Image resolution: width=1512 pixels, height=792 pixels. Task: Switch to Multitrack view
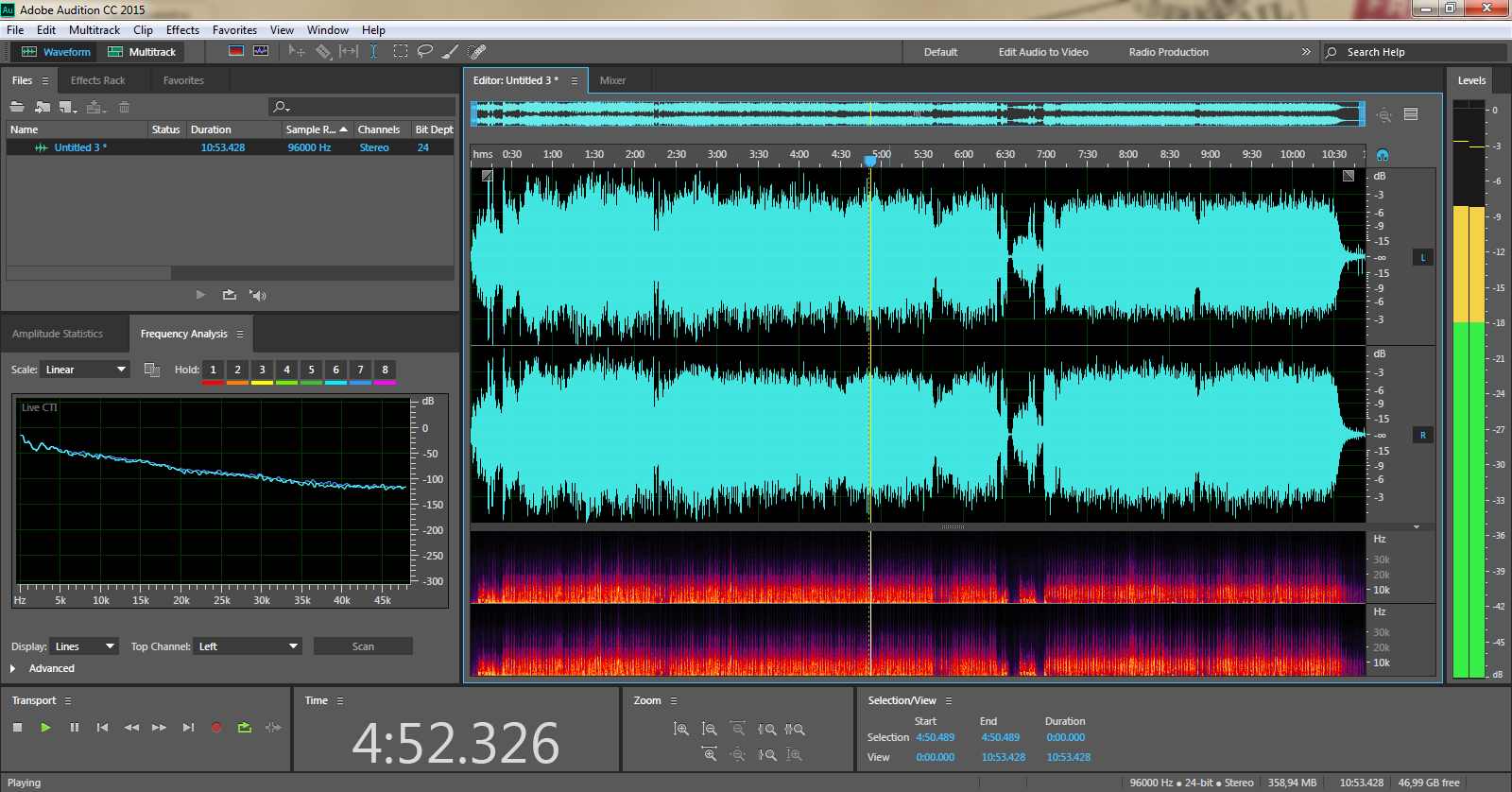142,52
